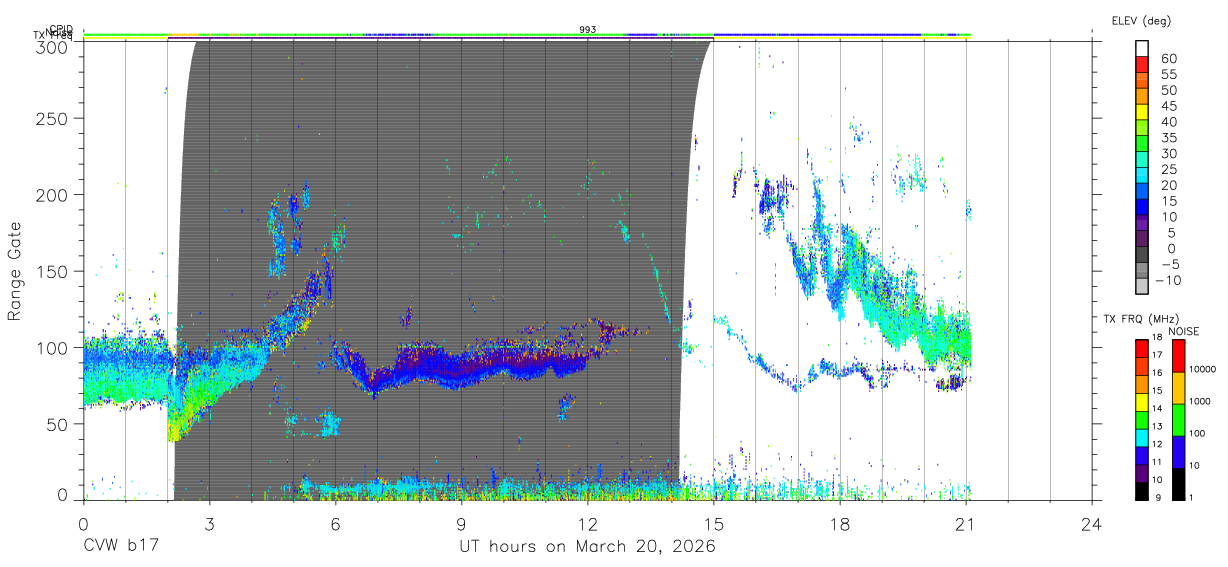Select the blue 10–15 ELEV colorbar segment
Screen dimensions: 1228x567
pyautogui.click(x=1142, y=206)
